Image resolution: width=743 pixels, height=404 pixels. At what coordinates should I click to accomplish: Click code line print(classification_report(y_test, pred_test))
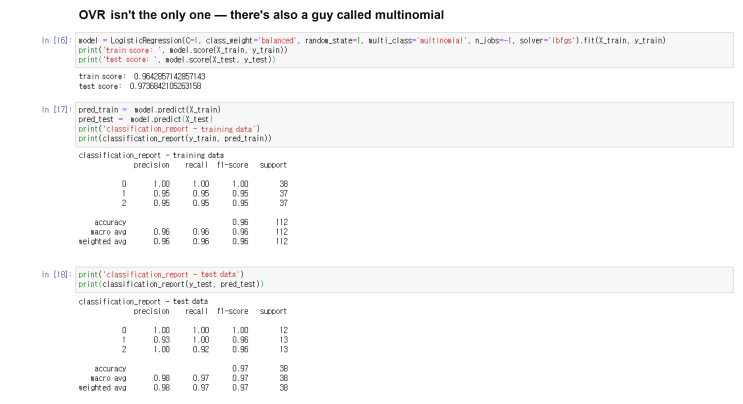[171, 284]
